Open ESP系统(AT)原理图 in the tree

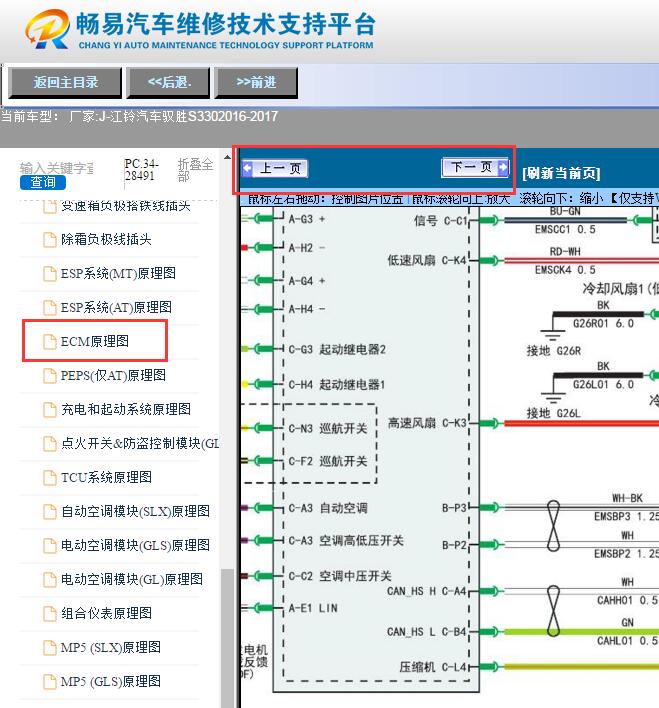117,307
